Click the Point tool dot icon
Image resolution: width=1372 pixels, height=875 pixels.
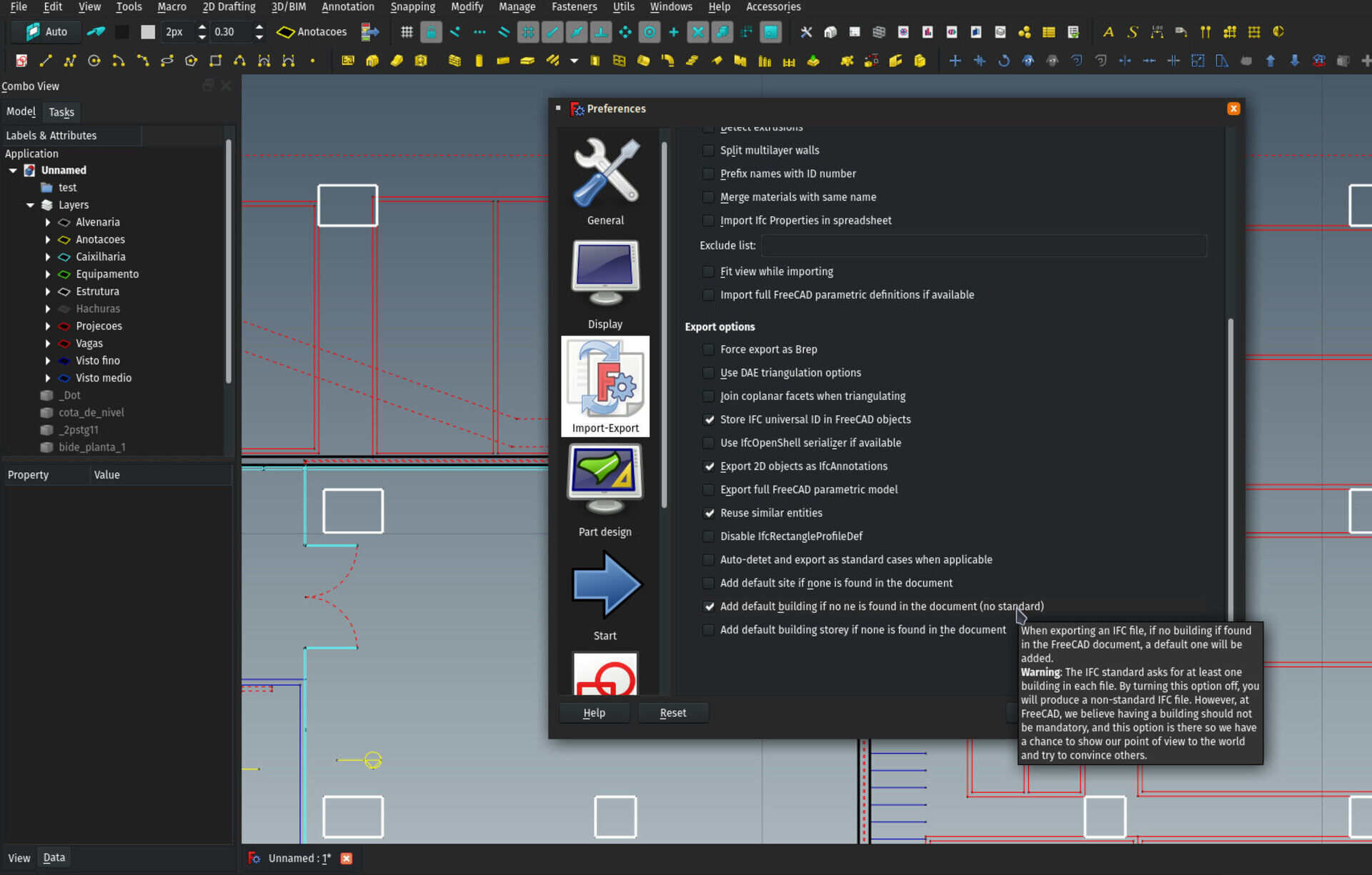coord(312,61)
